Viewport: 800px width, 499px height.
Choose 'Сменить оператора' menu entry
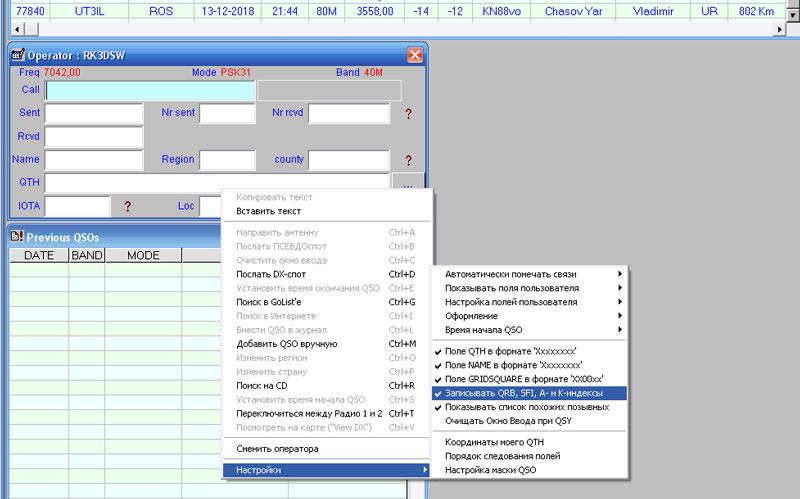[276, 448]
